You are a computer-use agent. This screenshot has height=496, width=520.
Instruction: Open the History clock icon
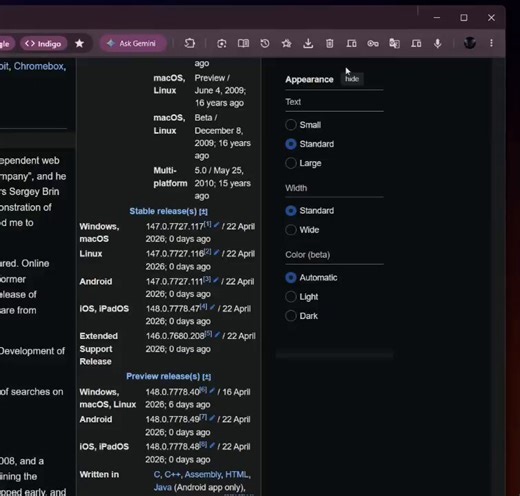(265, 43)
